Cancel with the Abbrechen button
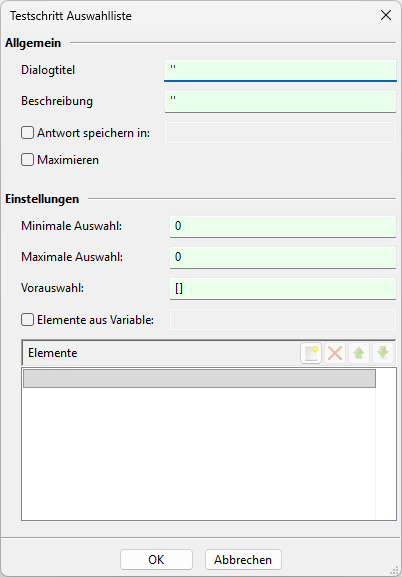Image resolution: width=402 pixels, height=577 pixels. click(243, 560)
